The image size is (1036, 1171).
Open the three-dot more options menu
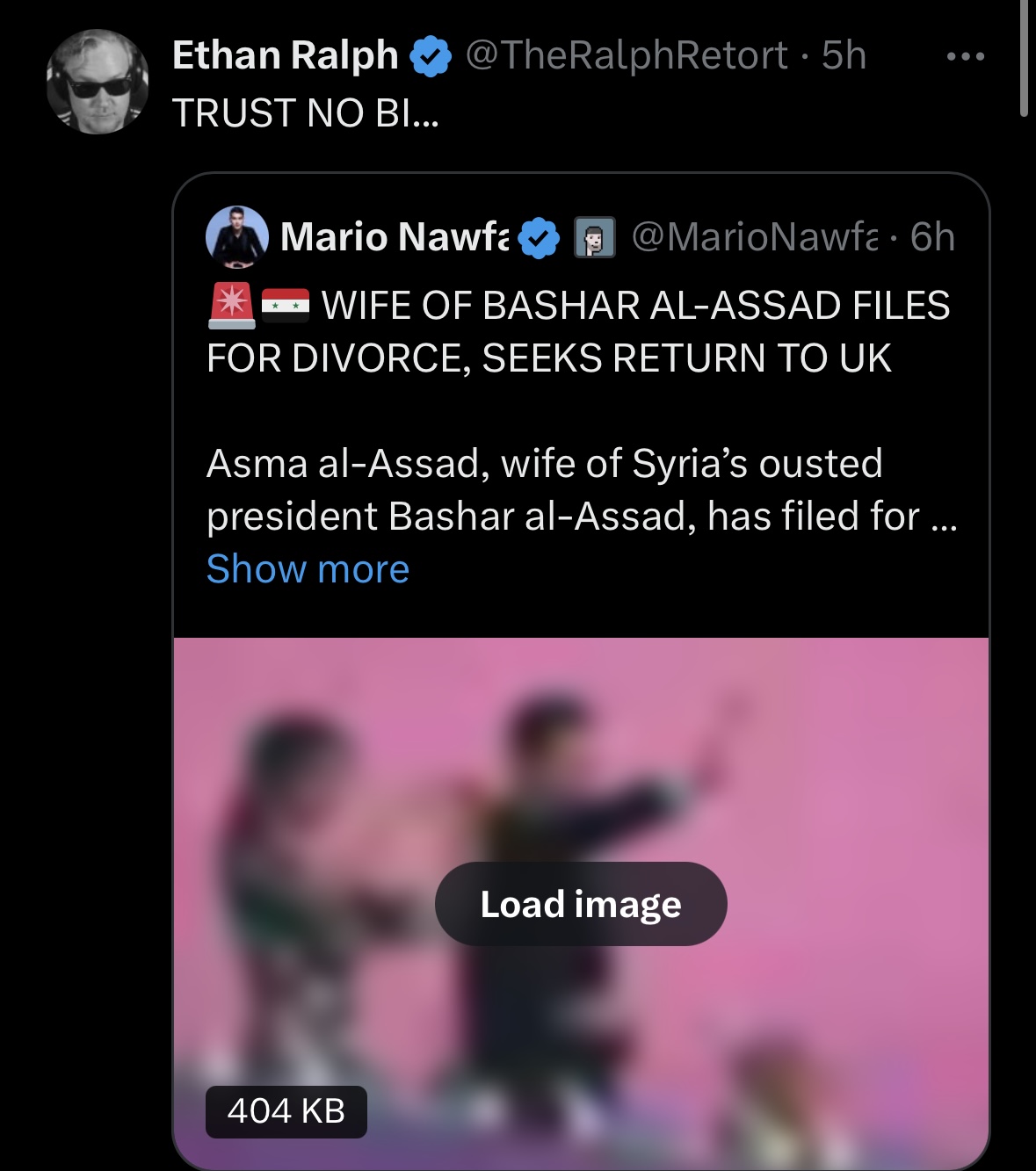(x=966, y=56)
